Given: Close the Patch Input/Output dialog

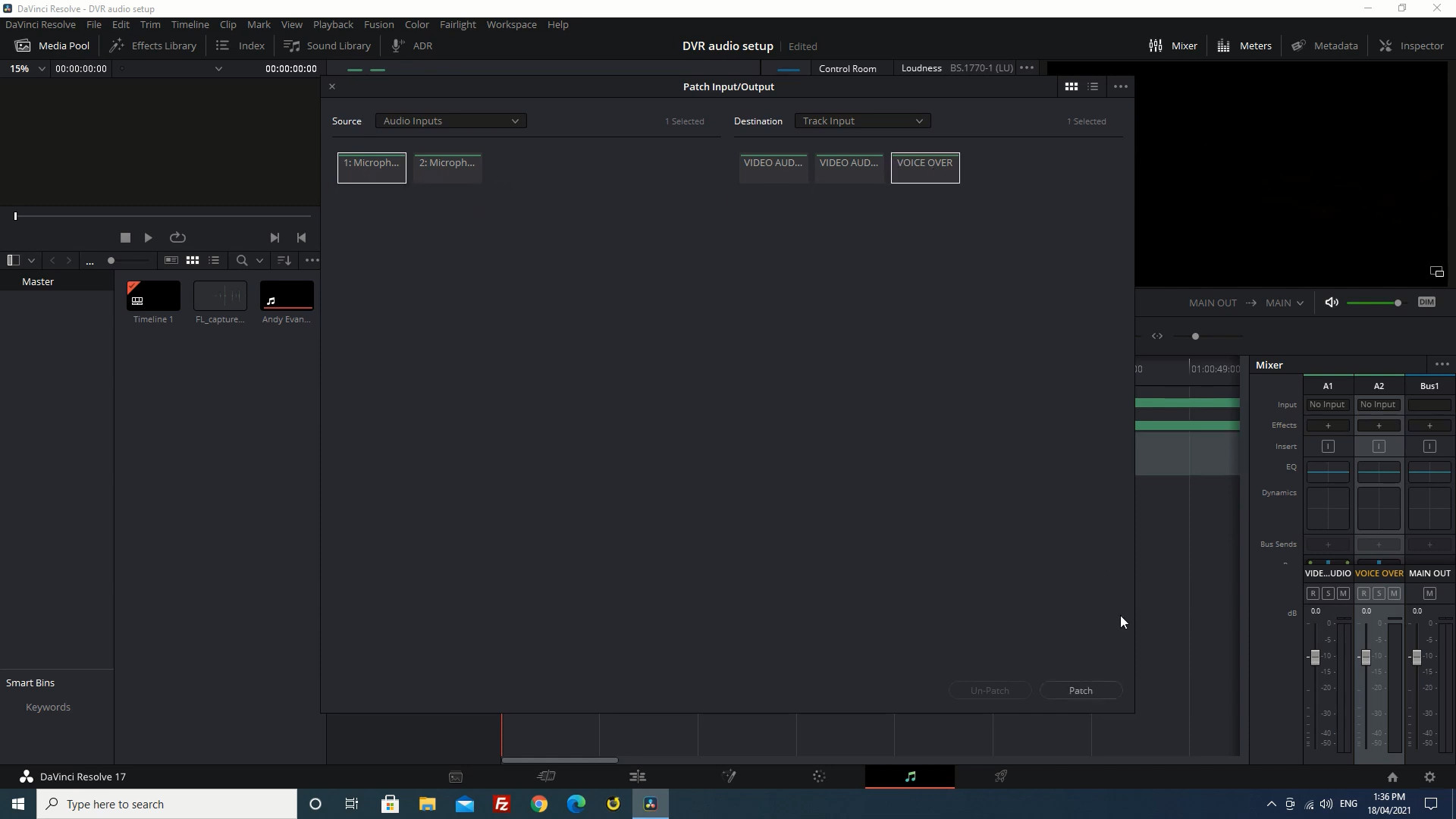Looking at the screenshot, I should click(x=331, y=86).
